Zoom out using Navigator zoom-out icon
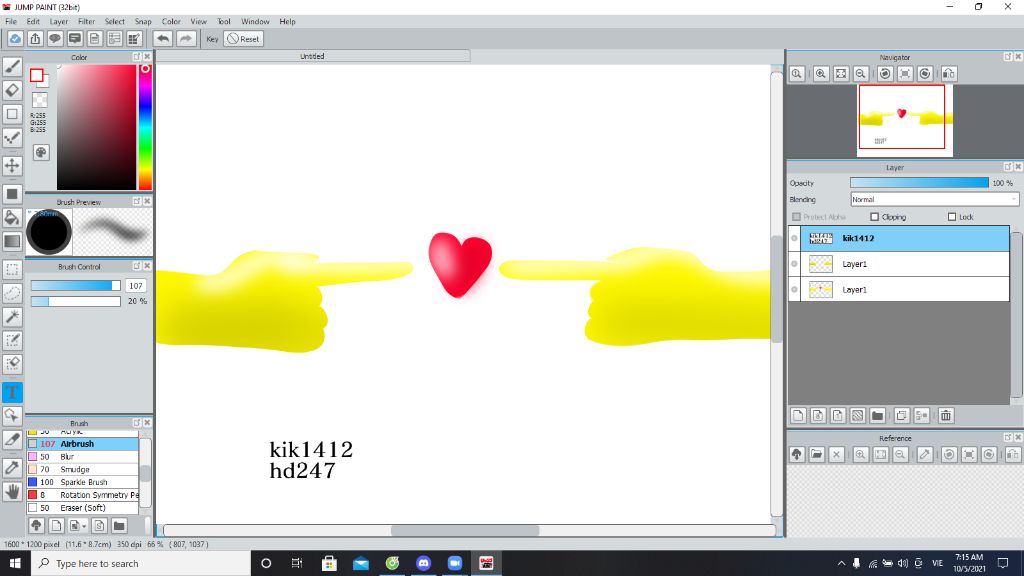Screen dimensions: 1024x576 click(861, 74)
